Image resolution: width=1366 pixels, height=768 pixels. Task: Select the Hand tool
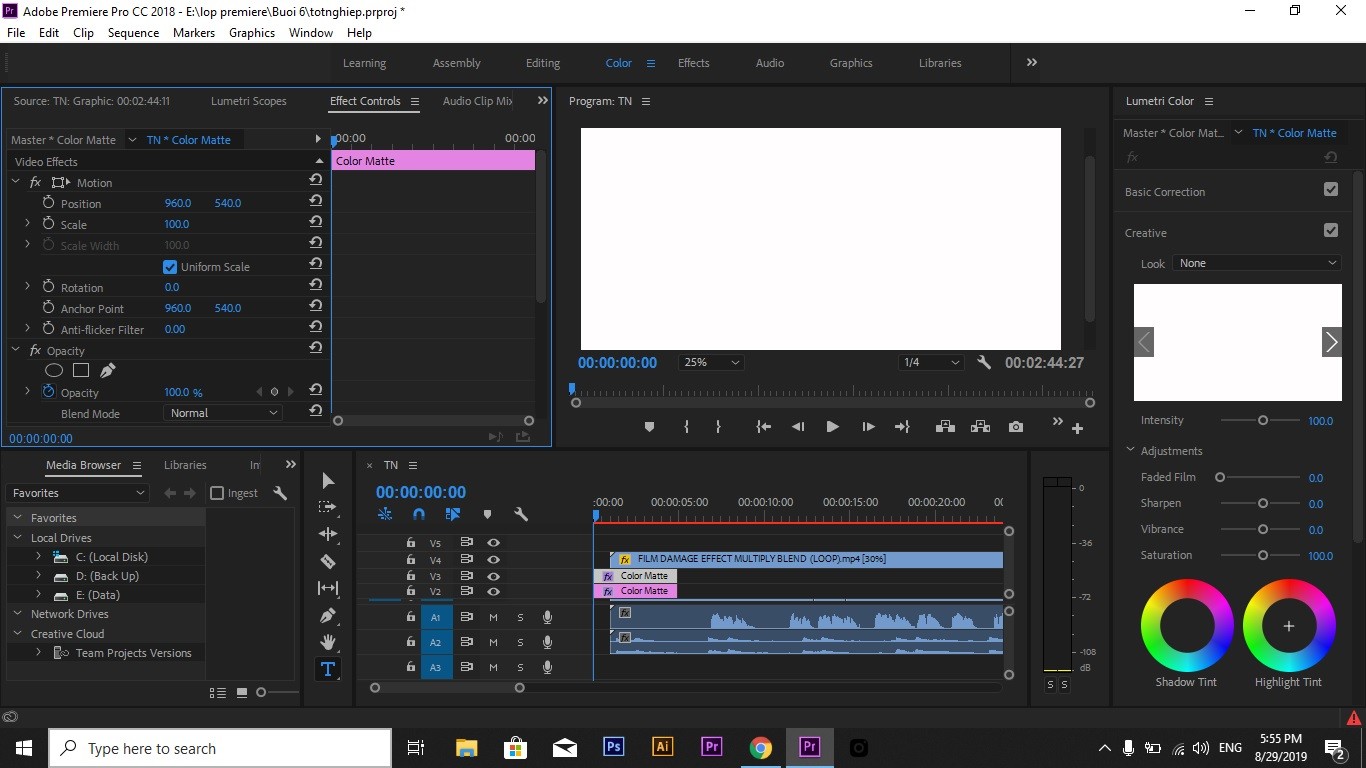[327, 642]
